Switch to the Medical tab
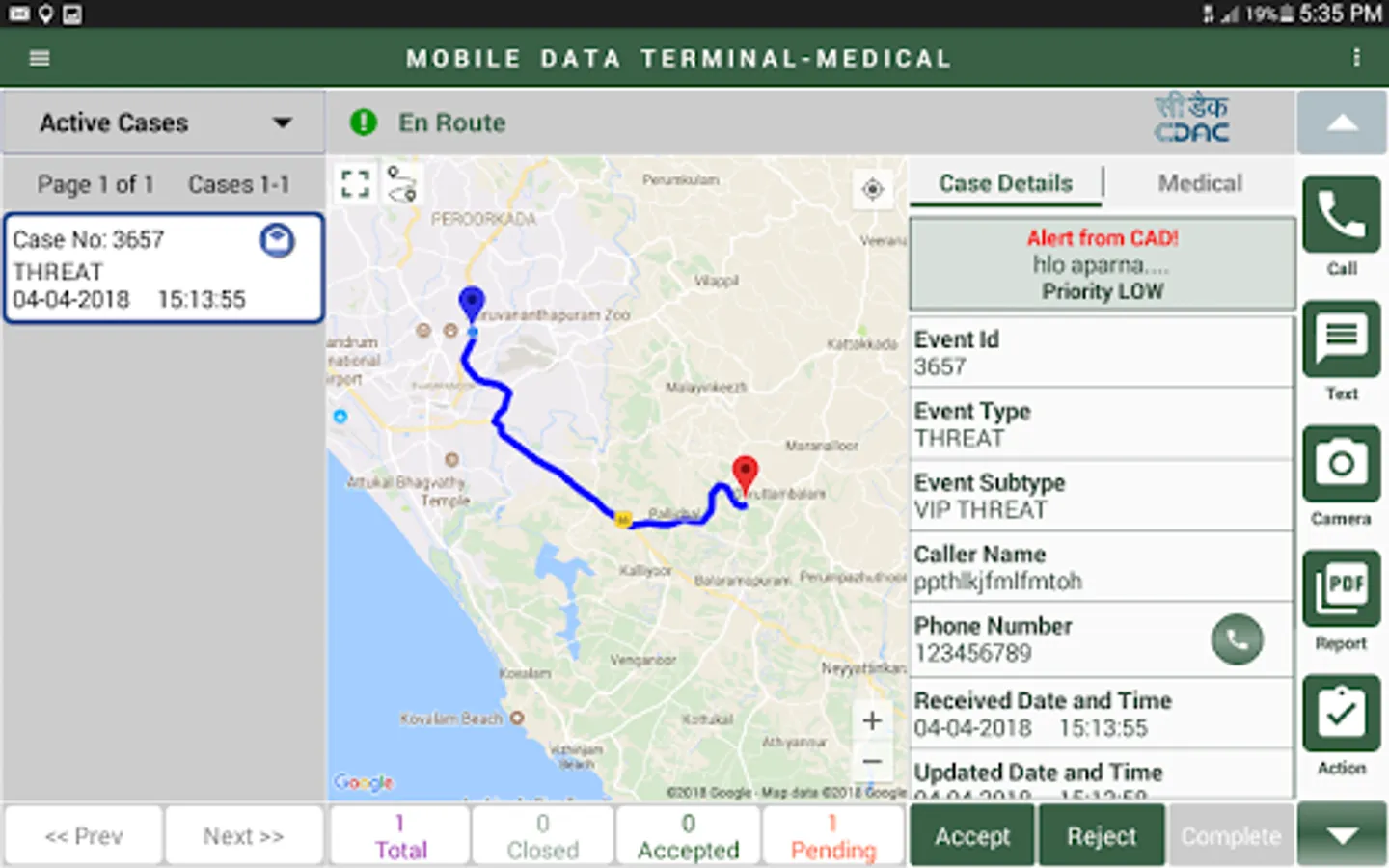 pos(1199,183)
